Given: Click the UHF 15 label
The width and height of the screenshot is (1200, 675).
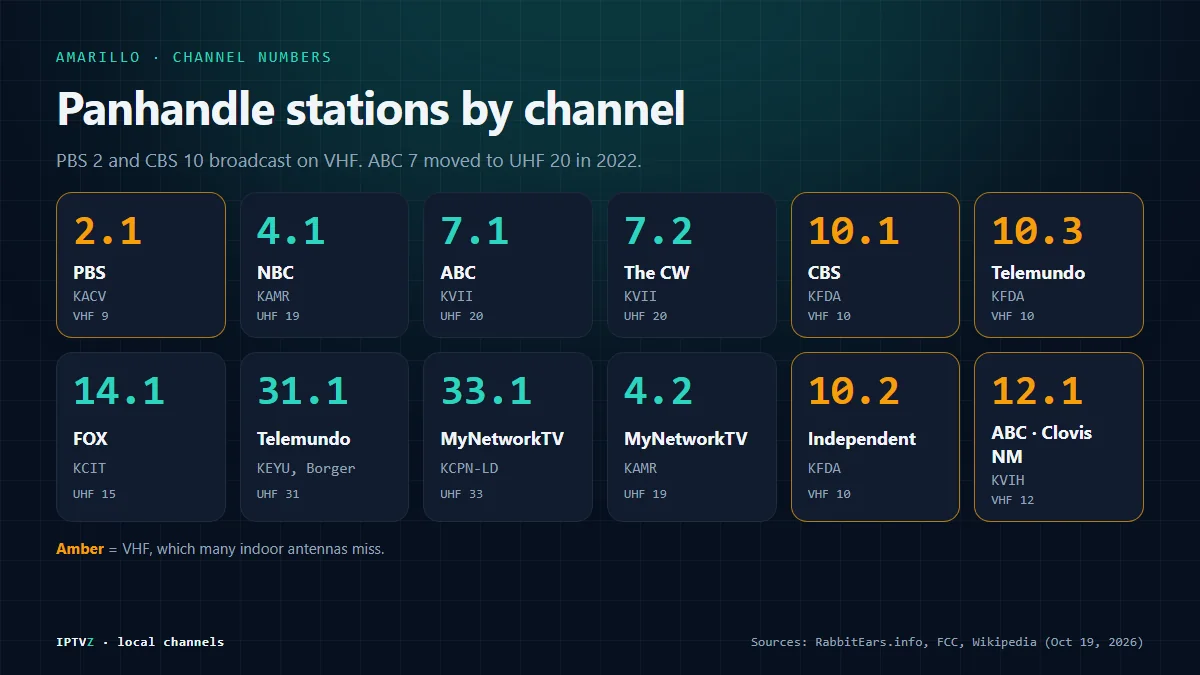Looking at the screenshot, I should 94,494.
